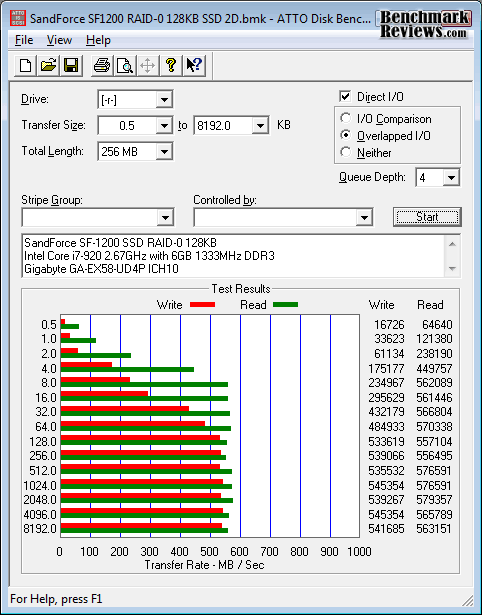The width and height of the screenshot is (482, 615).
Task: Select the I/O Comparison radio button
Action: (346, 118)
